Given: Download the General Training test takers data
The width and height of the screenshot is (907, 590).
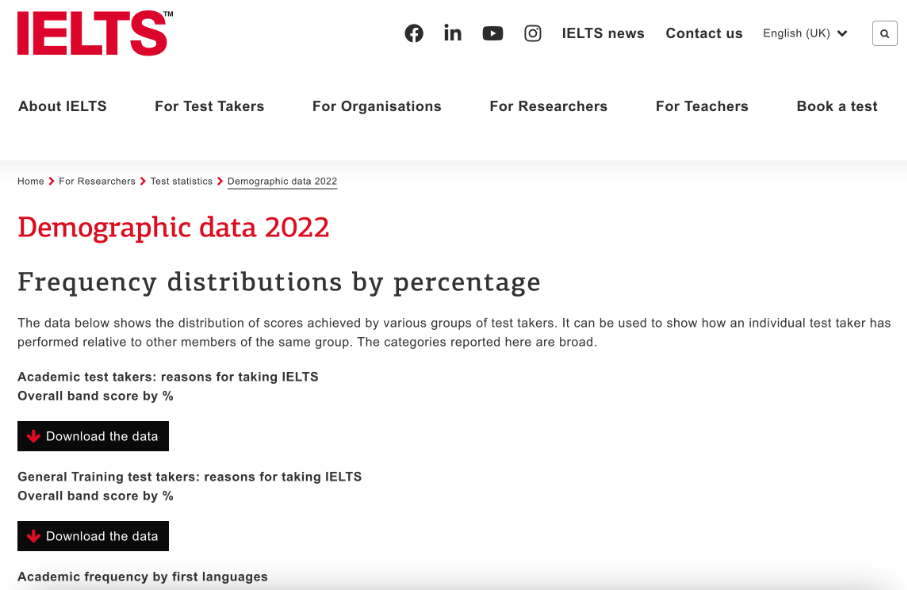Looking at the screenshot, I should point(93,536).
